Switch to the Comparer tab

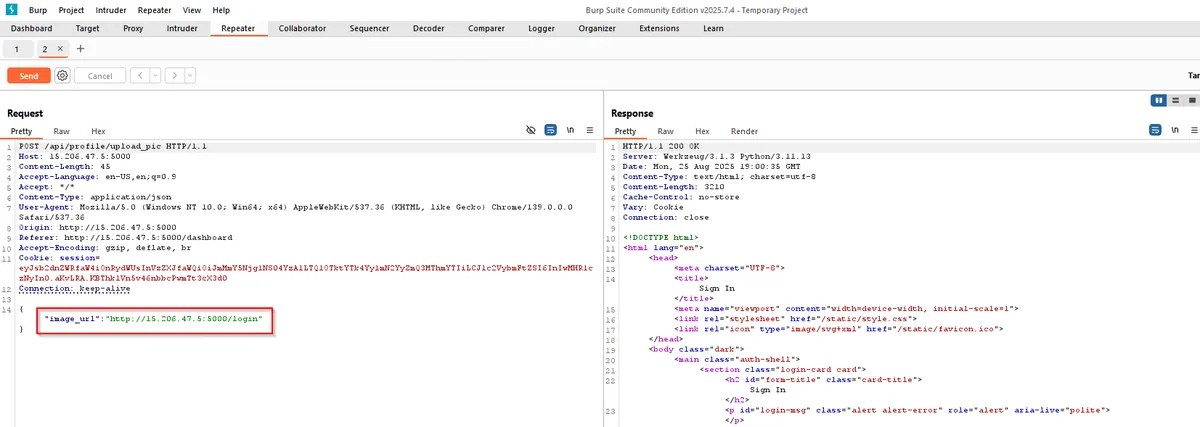(486, 29)
